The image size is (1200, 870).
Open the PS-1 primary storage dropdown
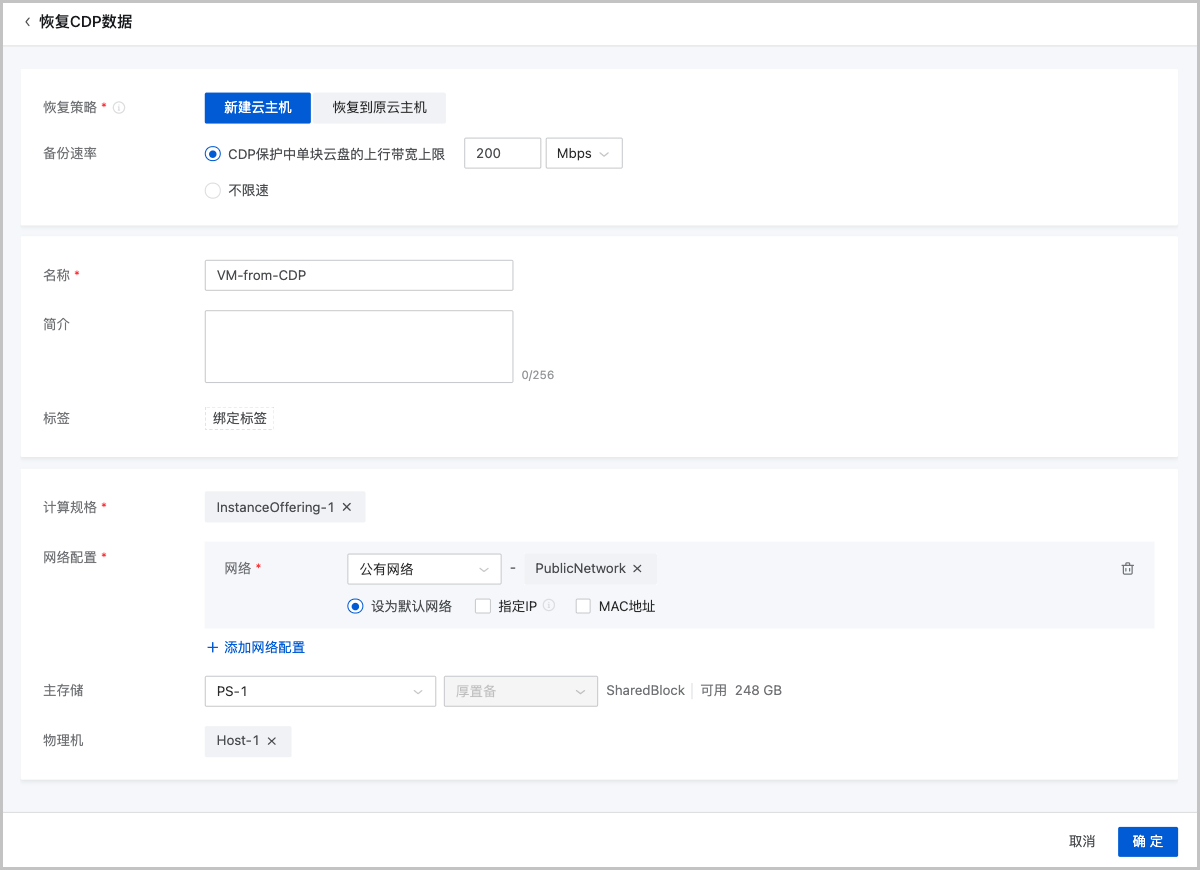click(320, 691)
